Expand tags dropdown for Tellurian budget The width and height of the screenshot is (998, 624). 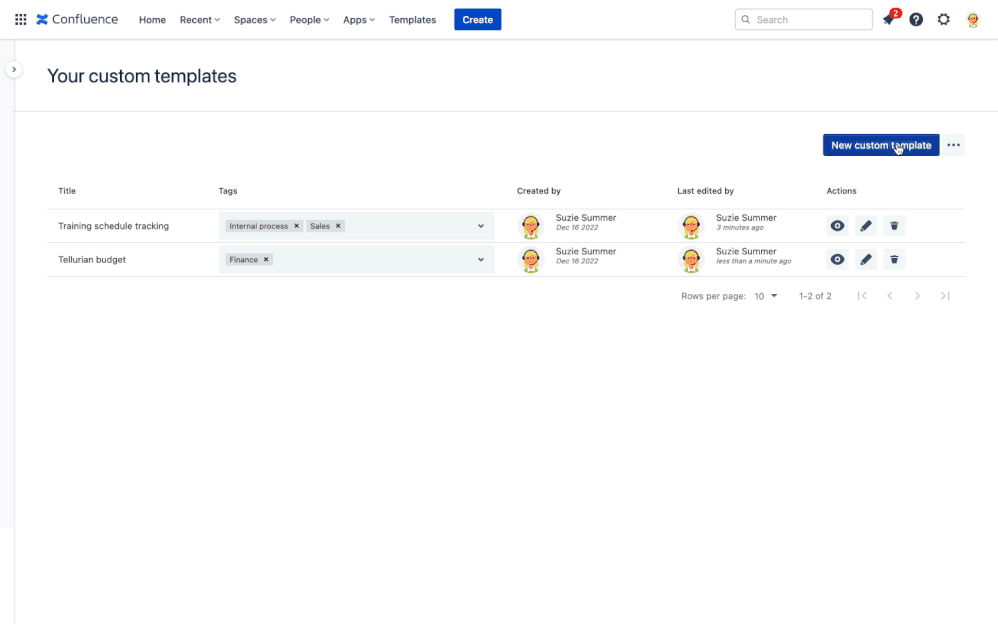click(x=481, y=259)
